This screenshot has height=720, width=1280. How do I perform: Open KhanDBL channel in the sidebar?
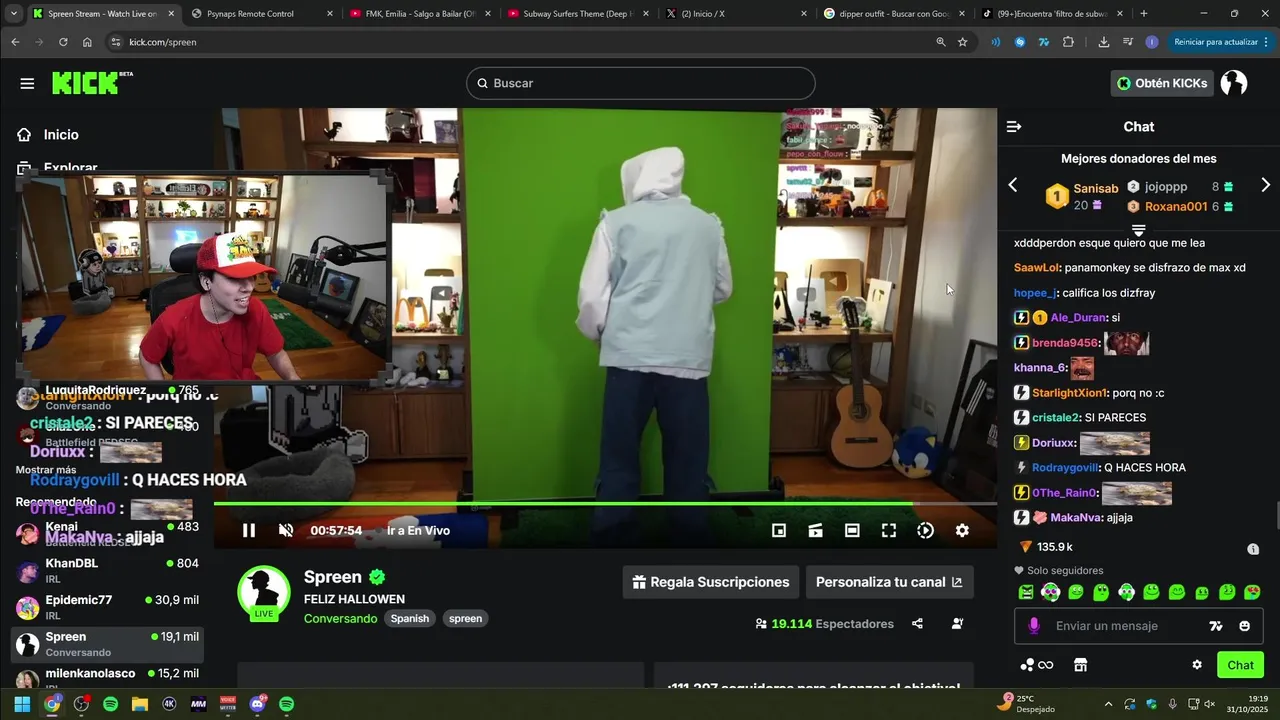(108, 571)
